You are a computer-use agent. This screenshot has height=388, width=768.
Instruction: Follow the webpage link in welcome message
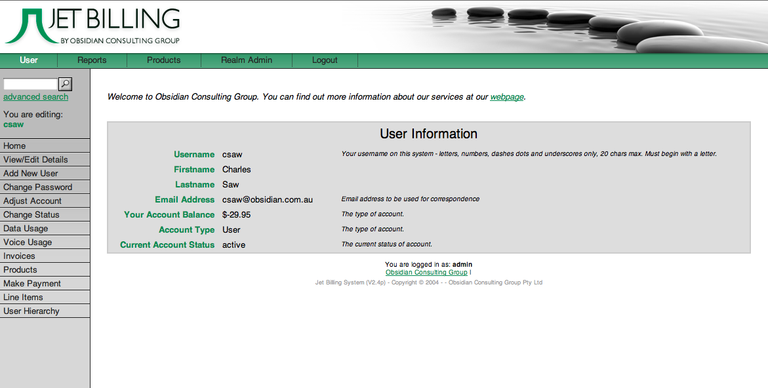[x=507, y=97]
